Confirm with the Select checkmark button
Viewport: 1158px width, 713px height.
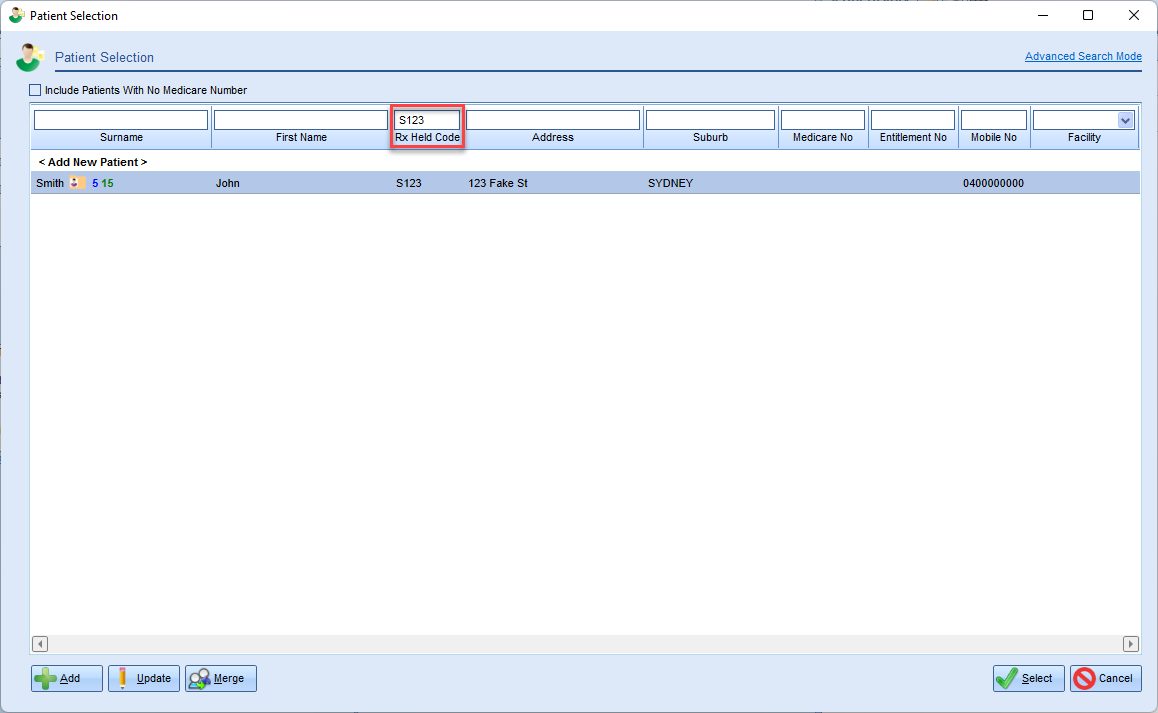point(1028,678)
